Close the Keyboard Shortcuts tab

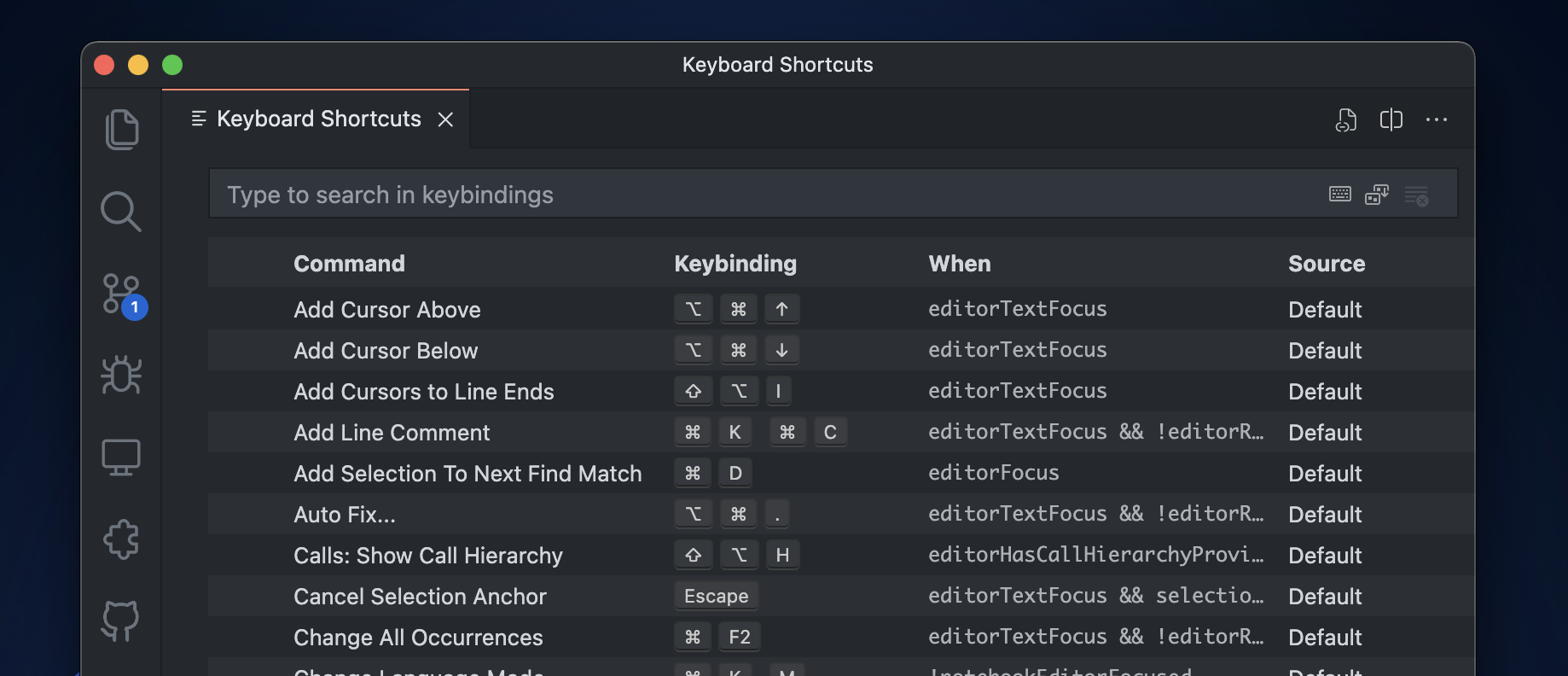coord(445,119)
